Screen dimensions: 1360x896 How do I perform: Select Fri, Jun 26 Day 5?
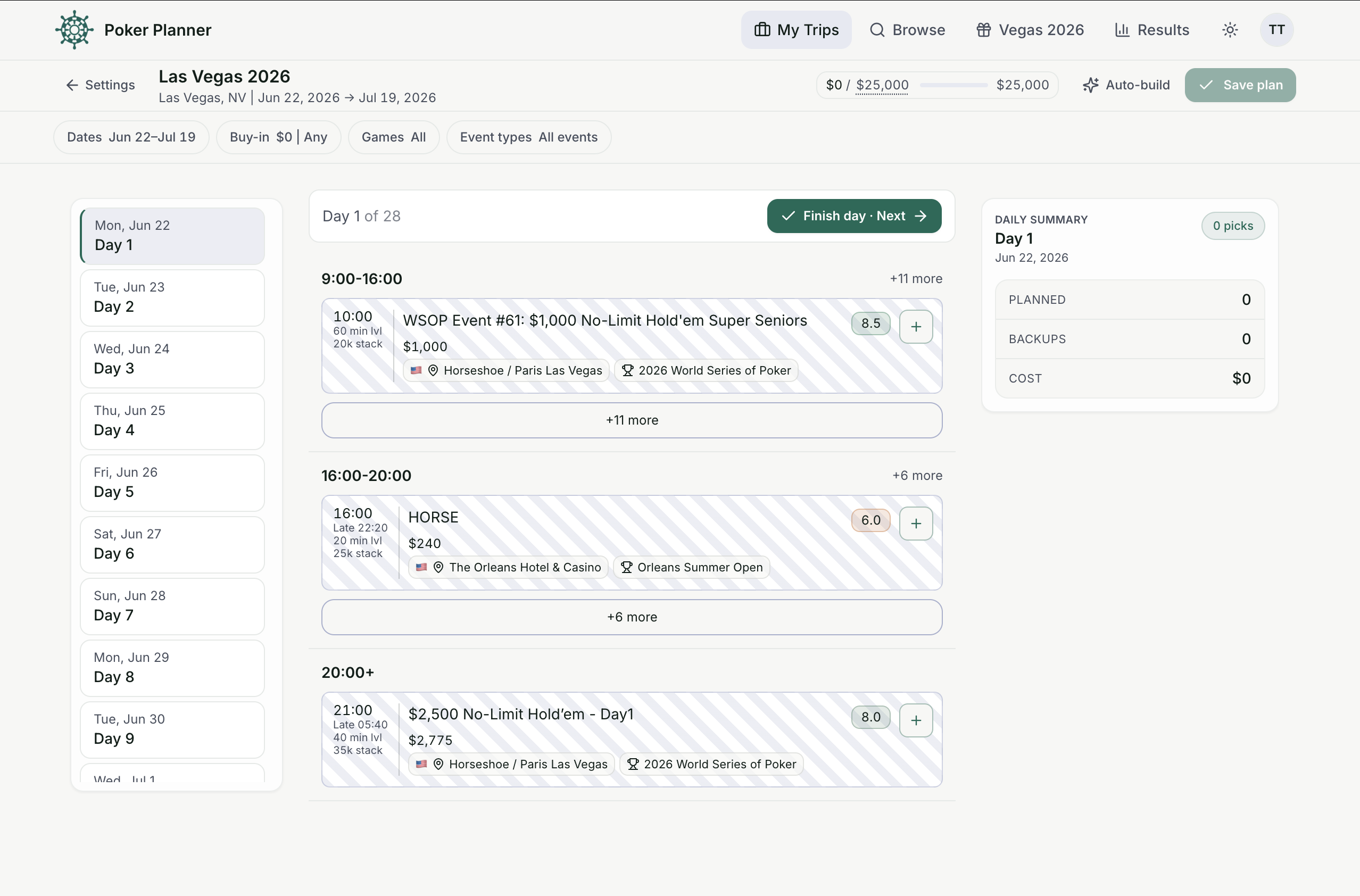(x=172, y=483)
